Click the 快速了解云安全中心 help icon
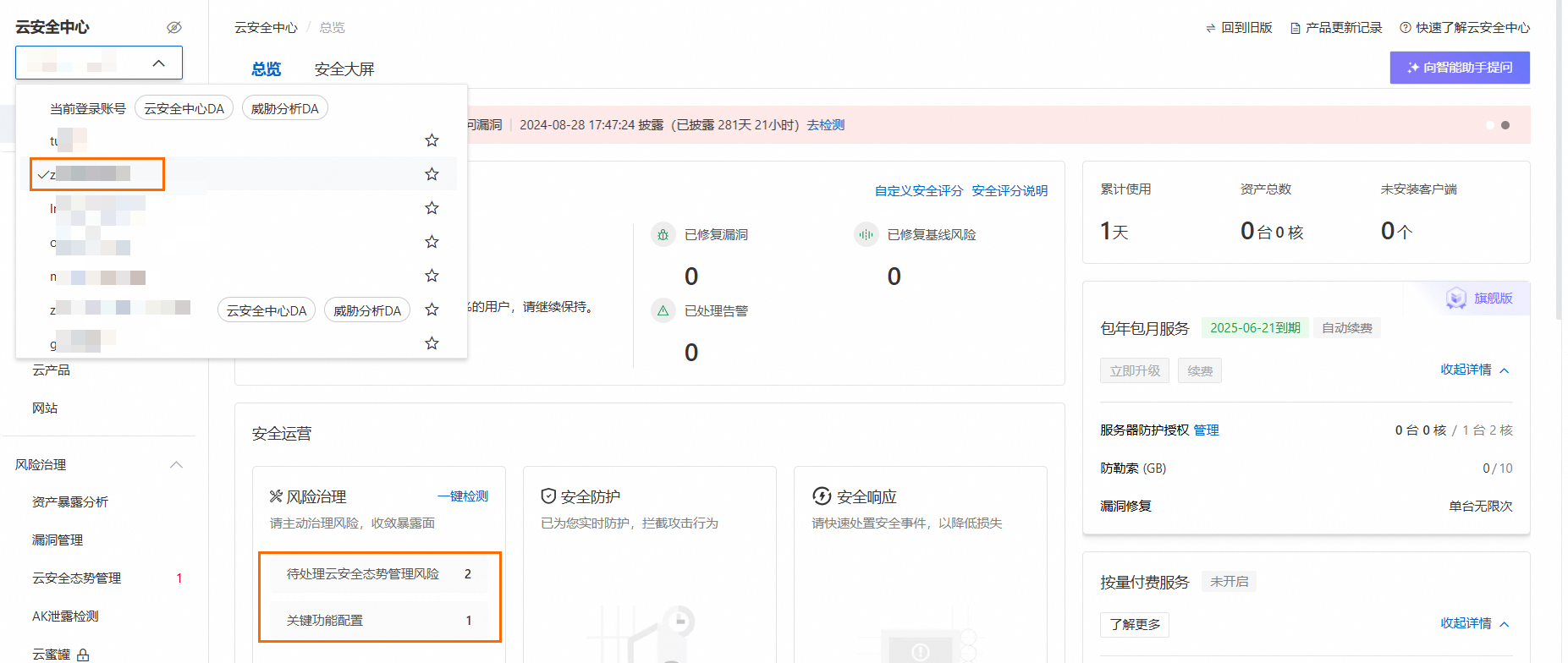 click(1406, 28)
